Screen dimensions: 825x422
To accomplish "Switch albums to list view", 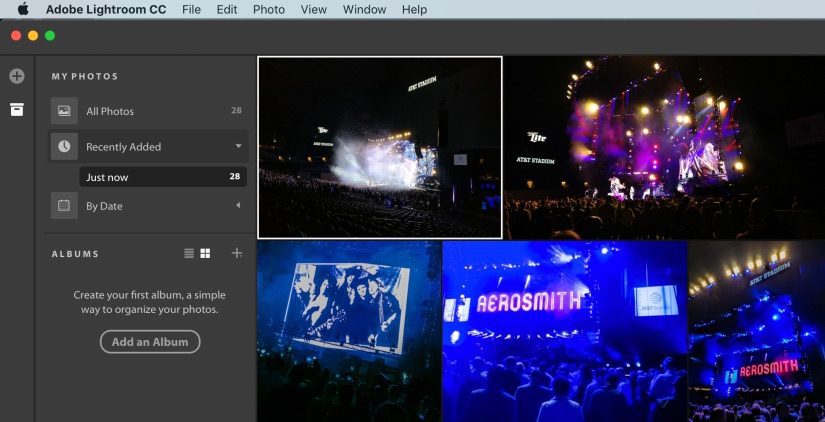I will (189, 254).
